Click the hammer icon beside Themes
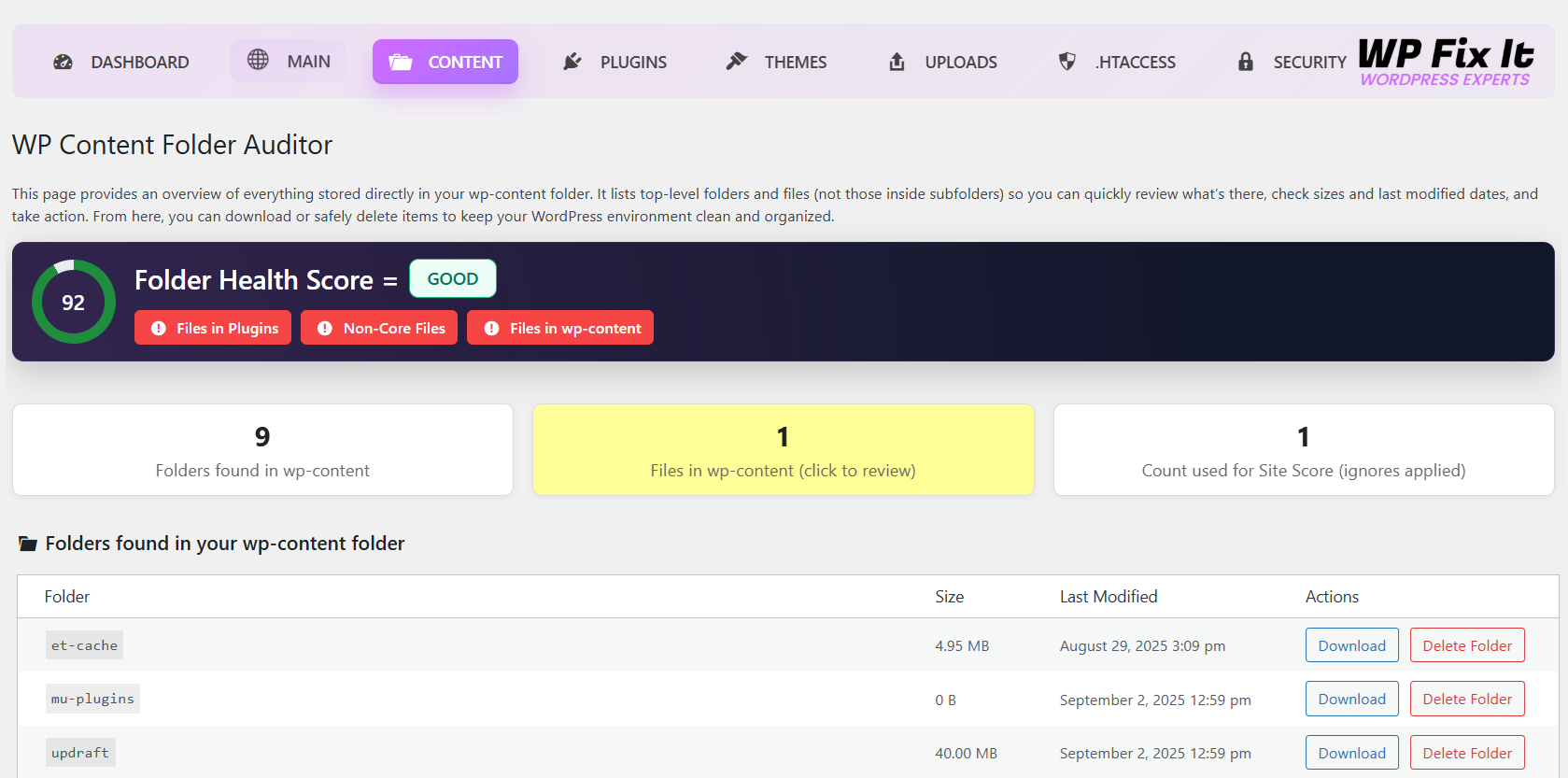Viewport: 1568px width, 778px height. pos(737,61)
